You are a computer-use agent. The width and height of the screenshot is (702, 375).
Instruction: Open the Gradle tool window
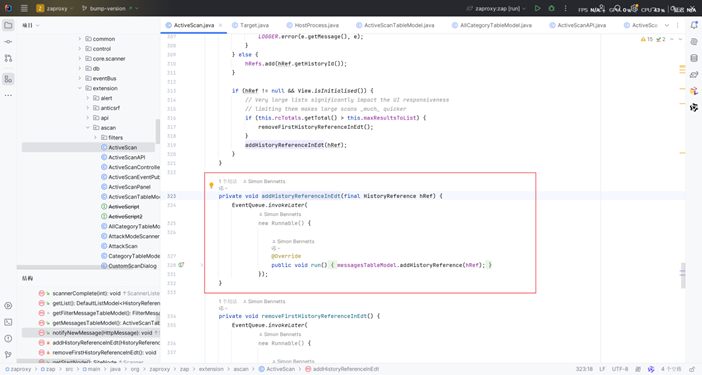point(694,75)
